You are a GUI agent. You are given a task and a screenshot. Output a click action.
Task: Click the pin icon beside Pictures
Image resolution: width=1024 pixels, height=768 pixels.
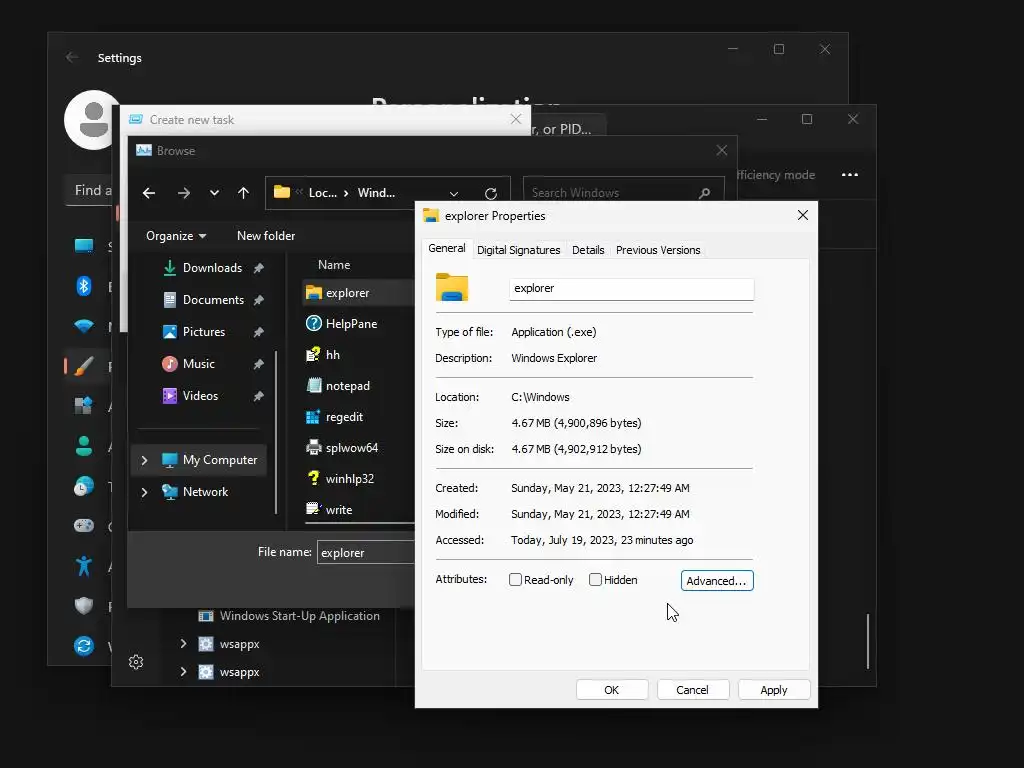259,332
